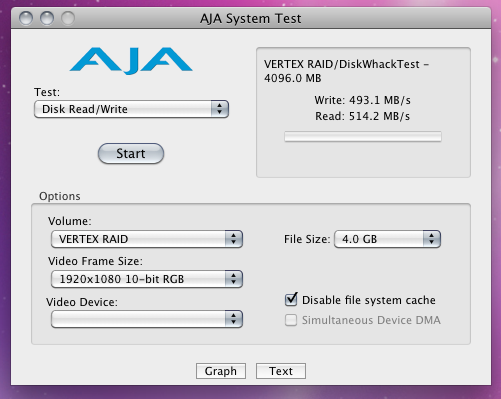Show results as Graph
Image resolution: width=501 pixels, height=399 pixels.
221,371
